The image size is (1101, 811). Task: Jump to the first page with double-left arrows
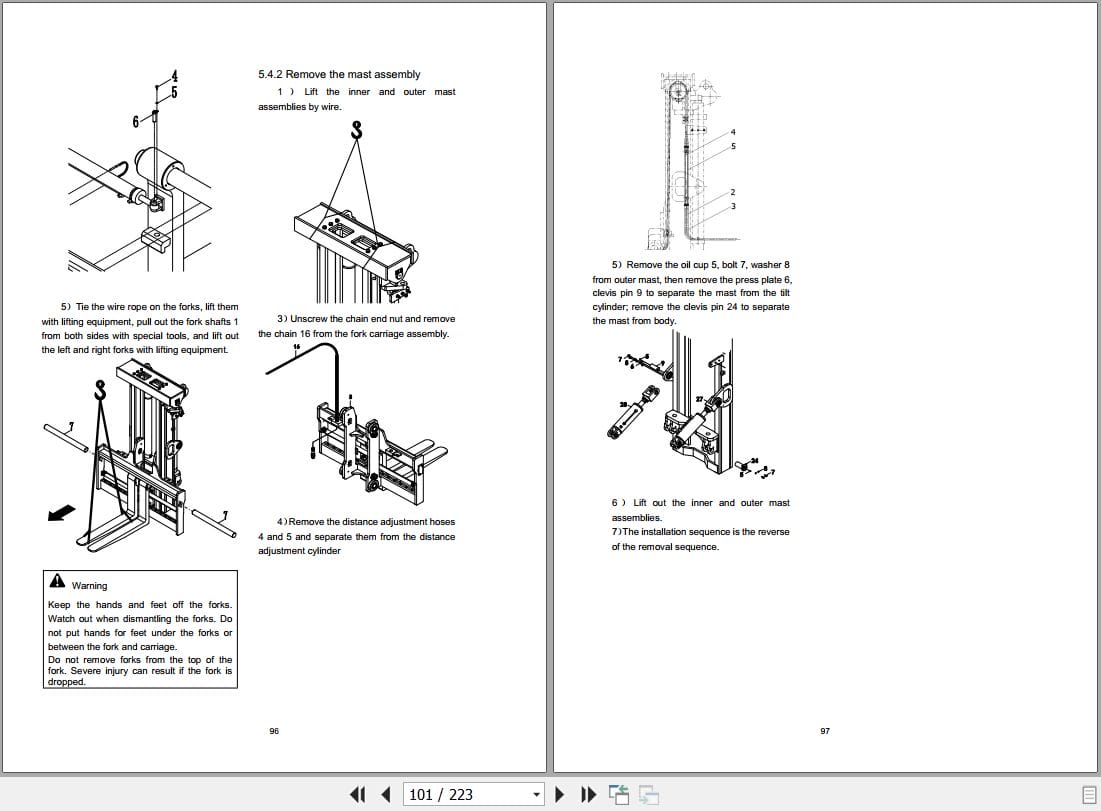point(357,793)
